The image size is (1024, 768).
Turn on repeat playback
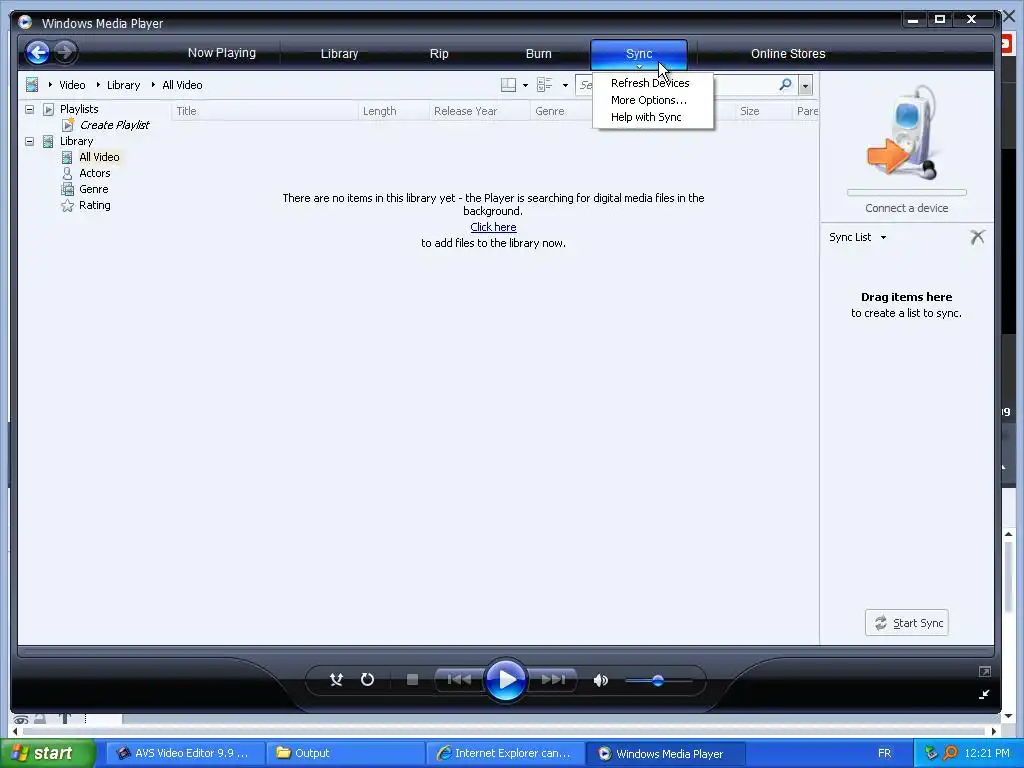tap(367, 680)
